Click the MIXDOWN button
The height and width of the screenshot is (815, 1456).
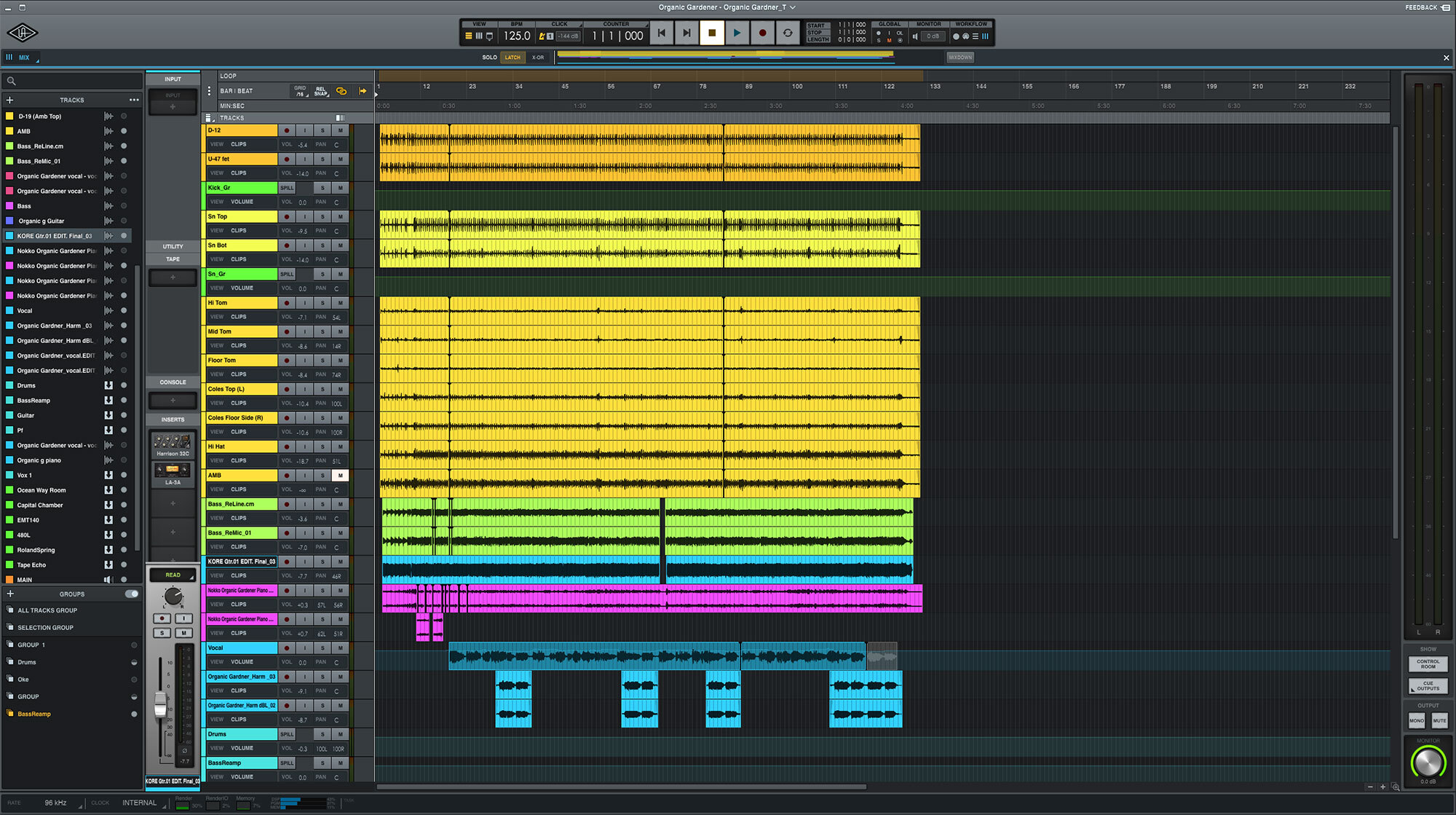[960, 58]
